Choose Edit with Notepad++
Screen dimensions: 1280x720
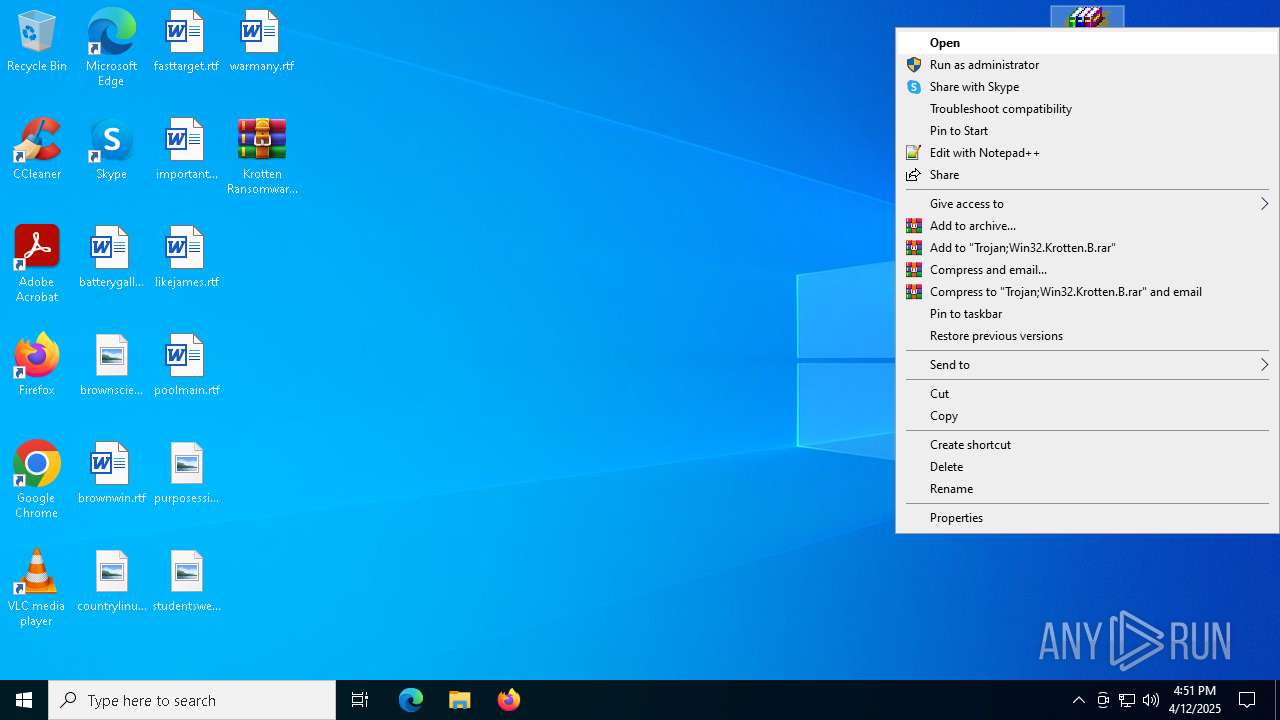coord(1087,153)
